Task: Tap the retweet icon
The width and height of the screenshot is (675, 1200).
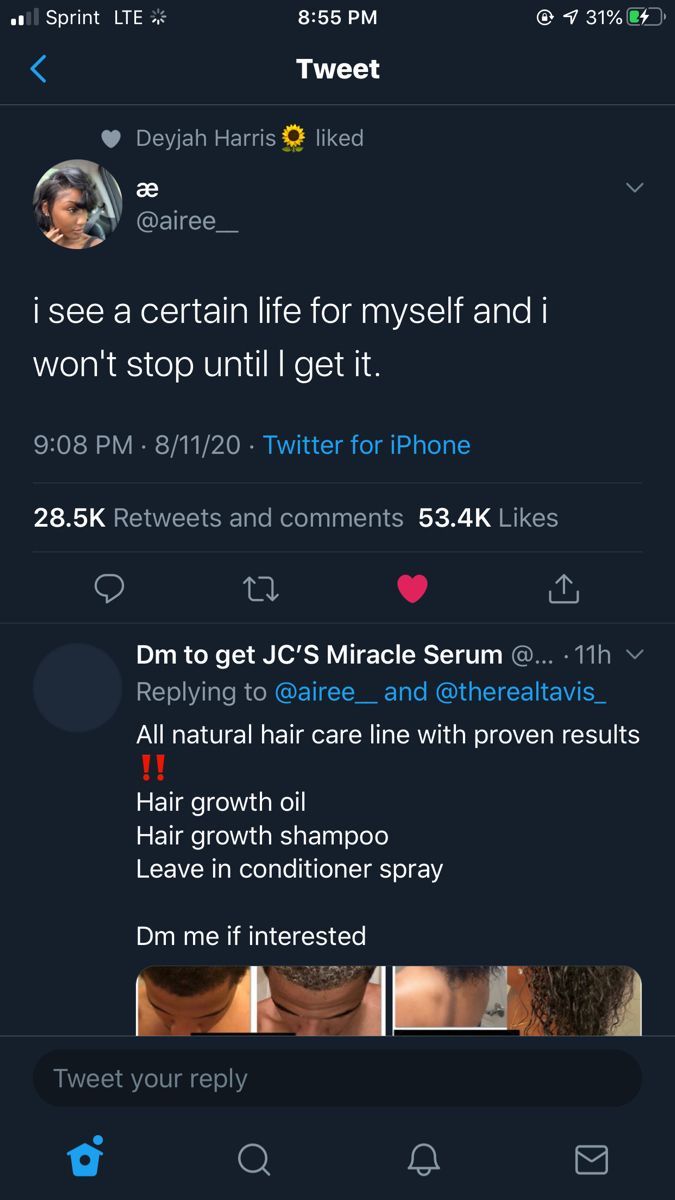Action: pos(261,590)
